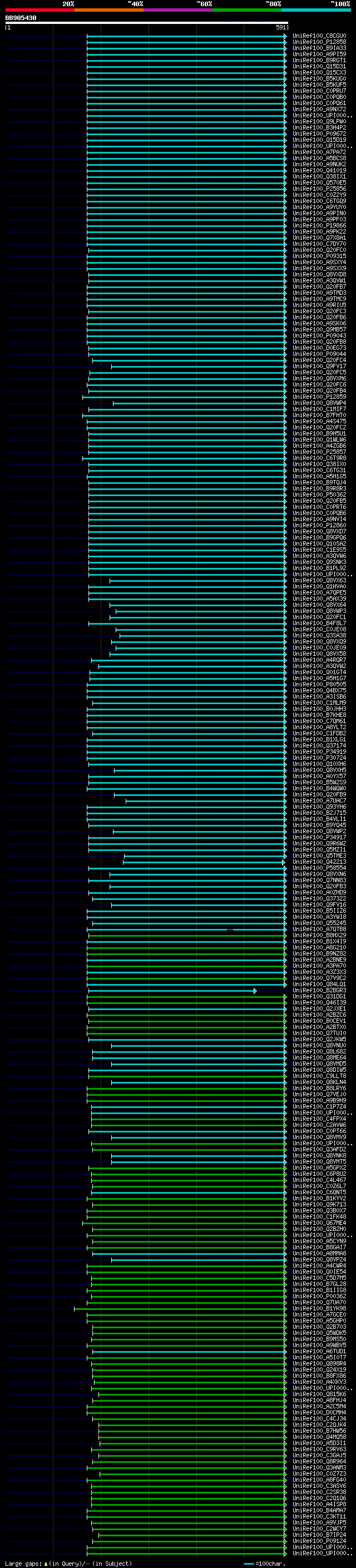Click the white query sequence bar

(x=147, y=22)
